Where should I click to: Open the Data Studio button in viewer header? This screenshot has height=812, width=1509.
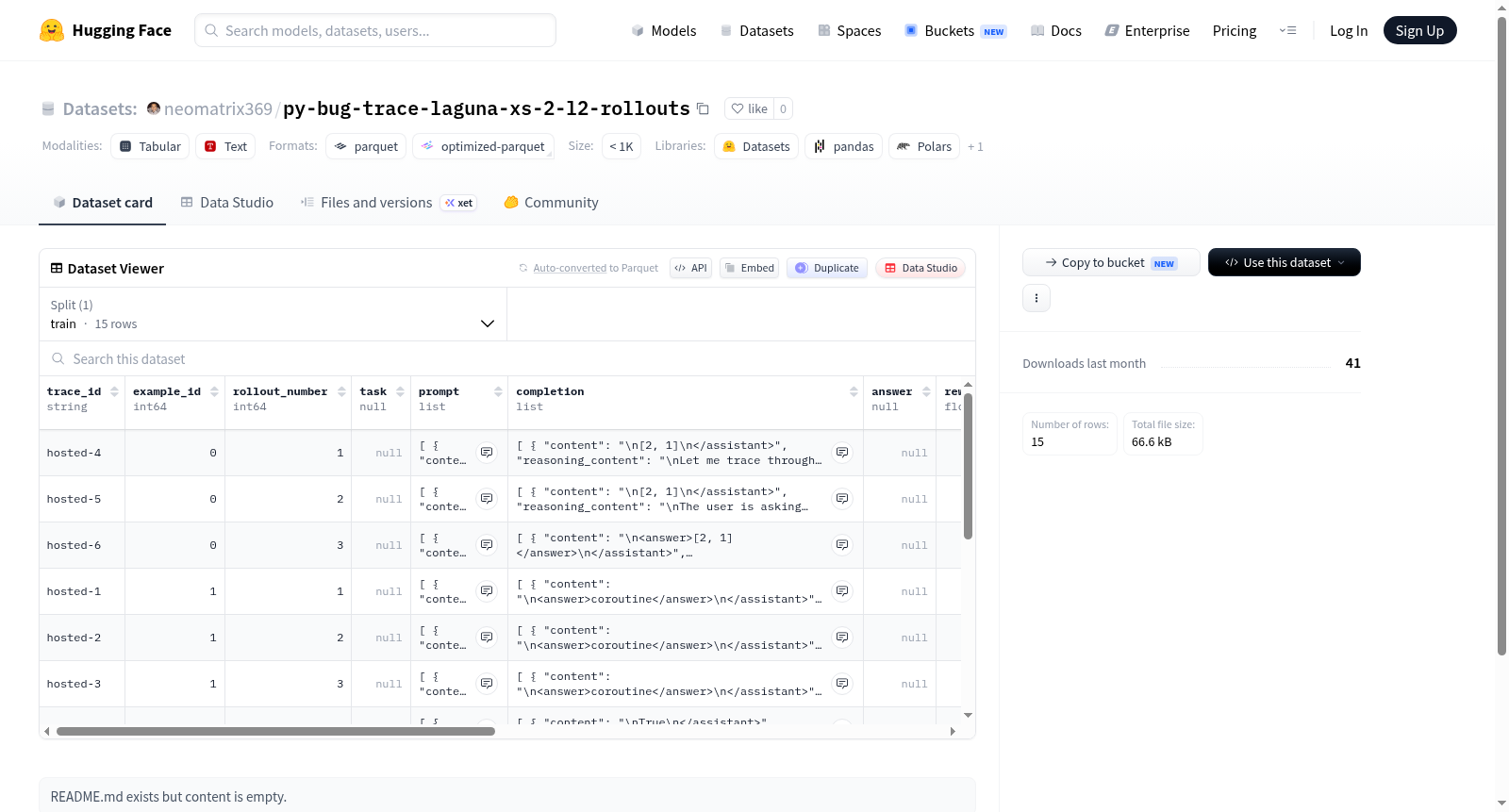(920, 268)
